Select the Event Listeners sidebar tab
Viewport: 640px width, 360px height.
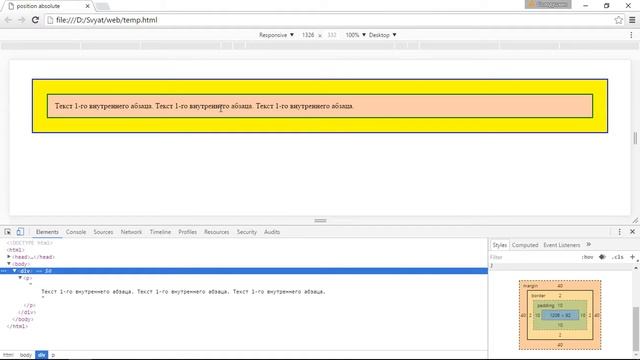[562, 245]
